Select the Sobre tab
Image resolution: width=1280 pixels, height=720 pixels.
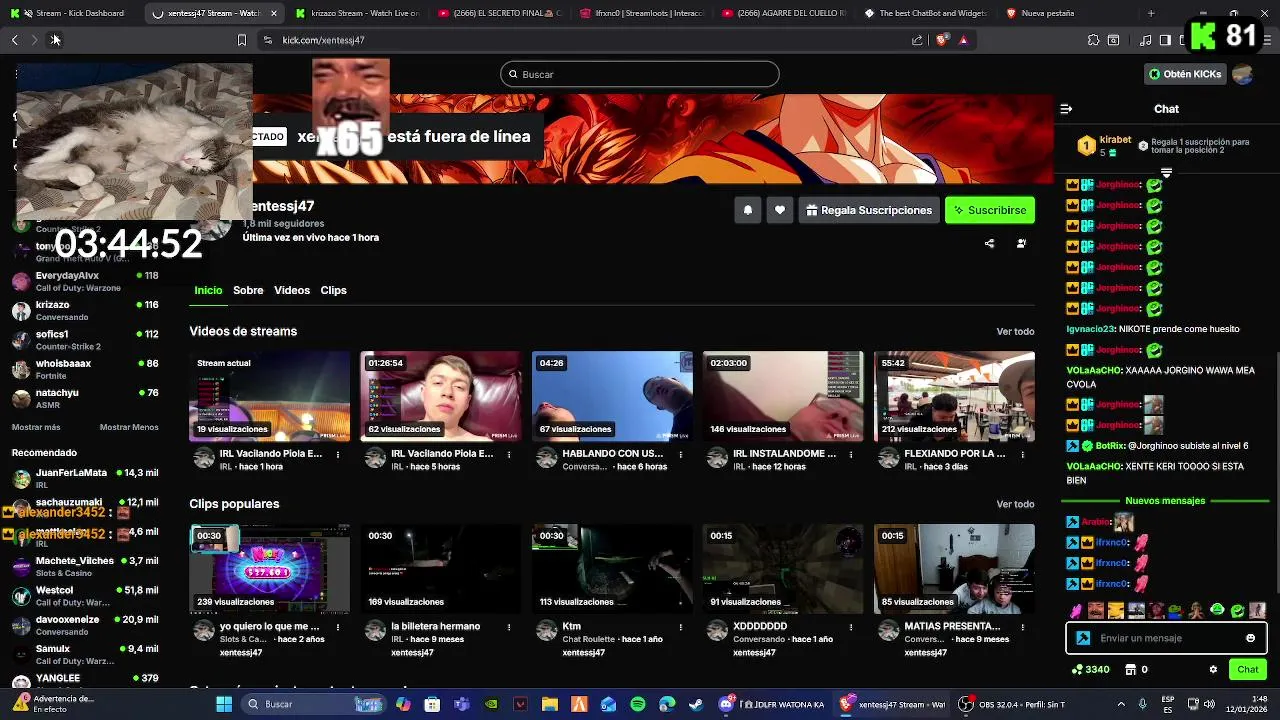(x=248, y=290)
